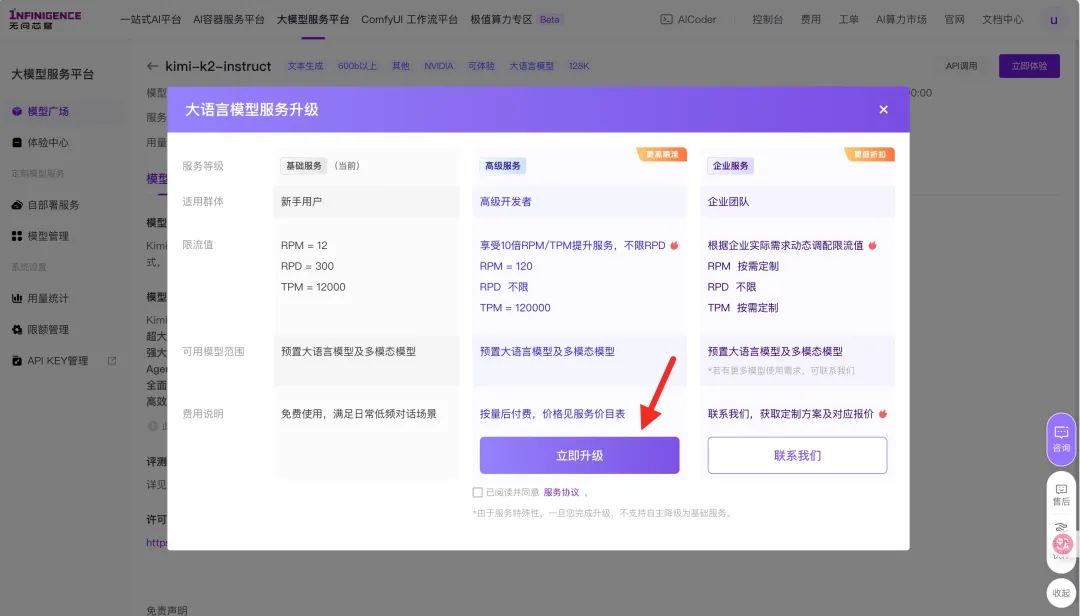Open 费用 from the top bar
This screenshot has height=616, width=1080.
point(811,19)
